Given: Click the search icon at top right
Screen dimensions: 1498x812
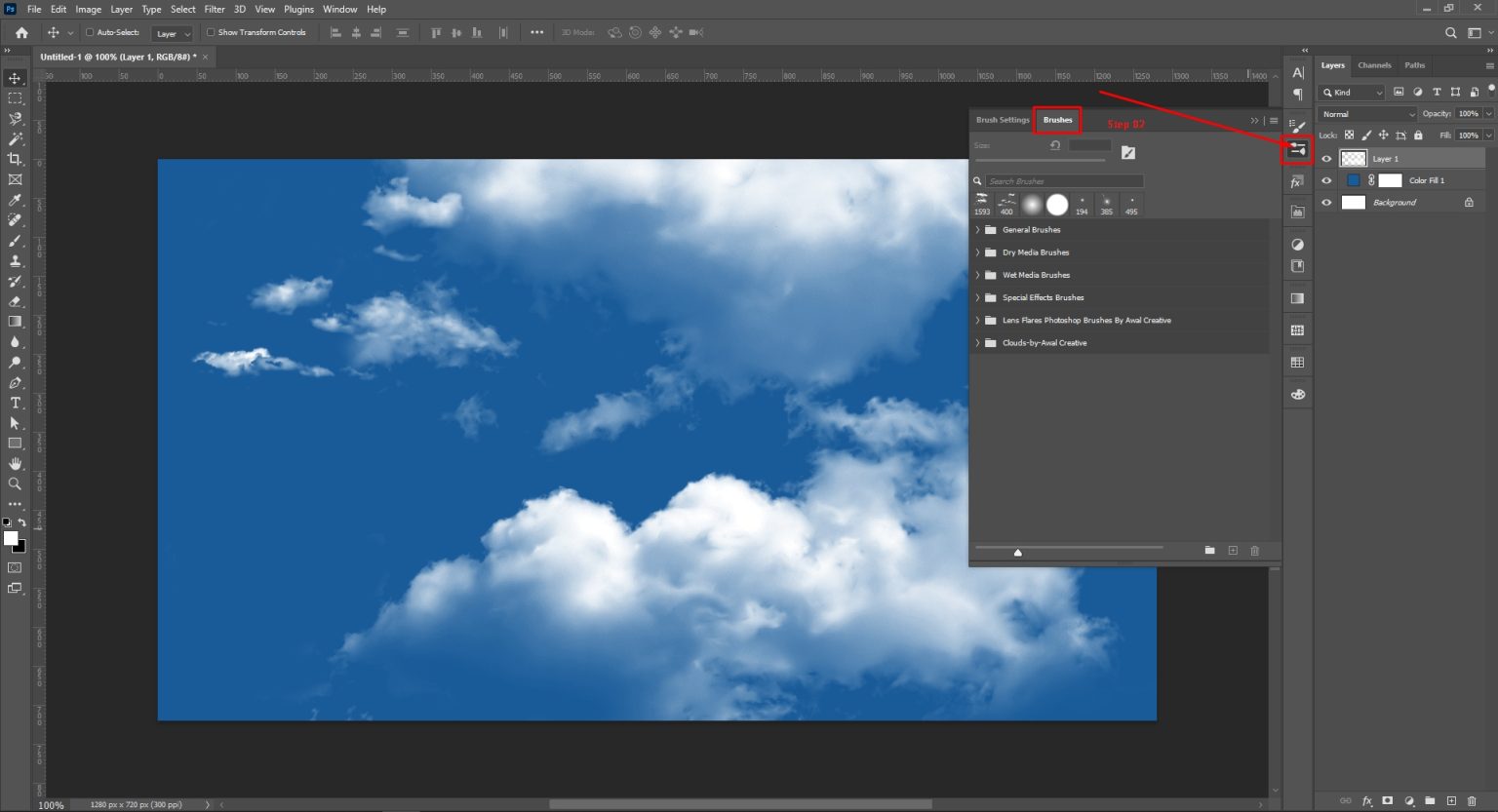Looking at the screenshot, I should click(1450, 32).
